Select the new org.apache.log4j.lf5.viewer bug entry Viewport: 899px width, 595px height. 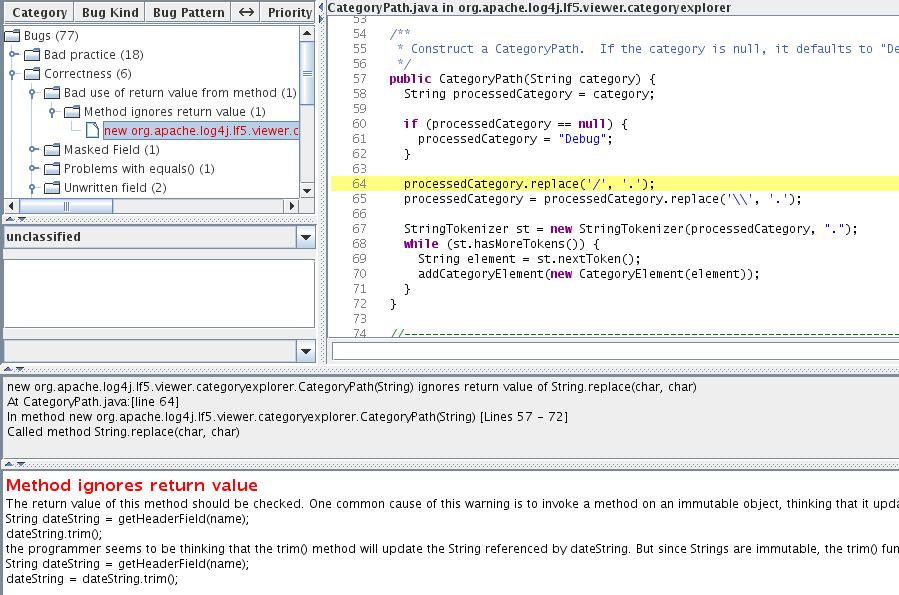[x=201, y=130]
